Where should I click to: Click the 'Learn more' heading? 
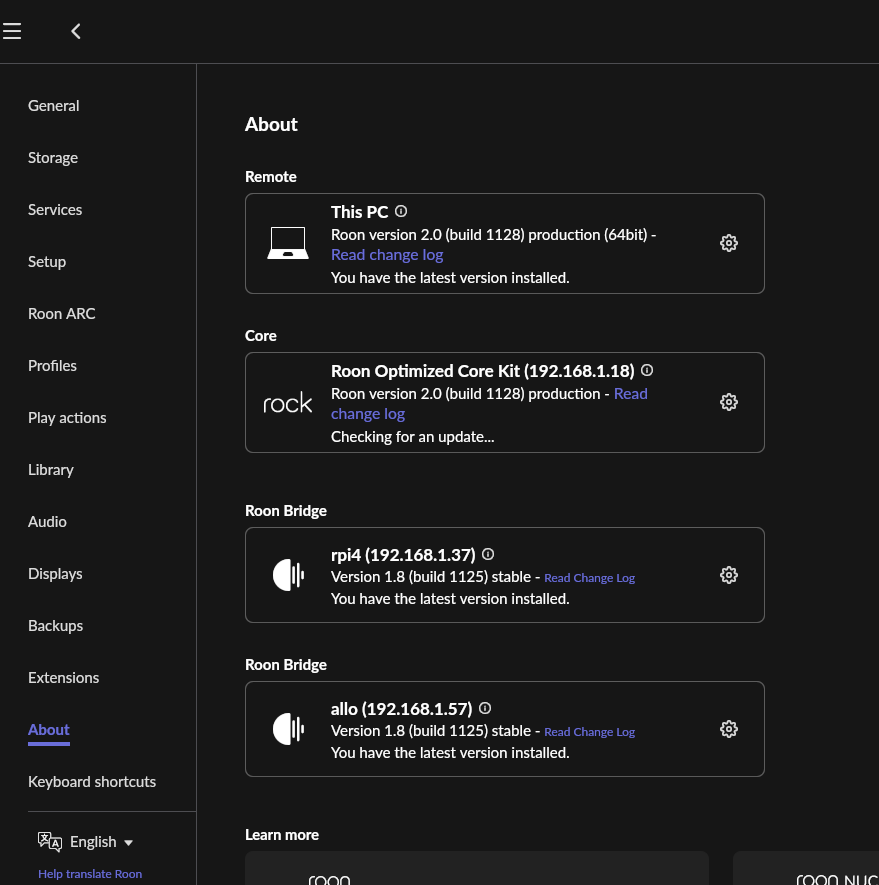[x=282, y=835]
